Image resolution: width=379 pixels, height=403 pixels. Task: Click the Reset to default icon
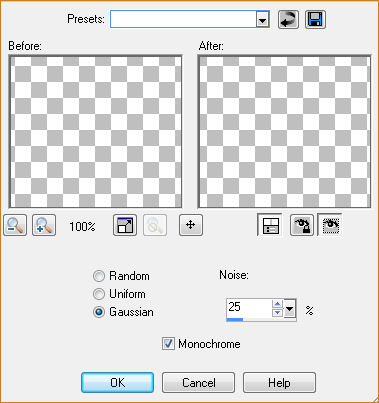(x=288, y=19)
